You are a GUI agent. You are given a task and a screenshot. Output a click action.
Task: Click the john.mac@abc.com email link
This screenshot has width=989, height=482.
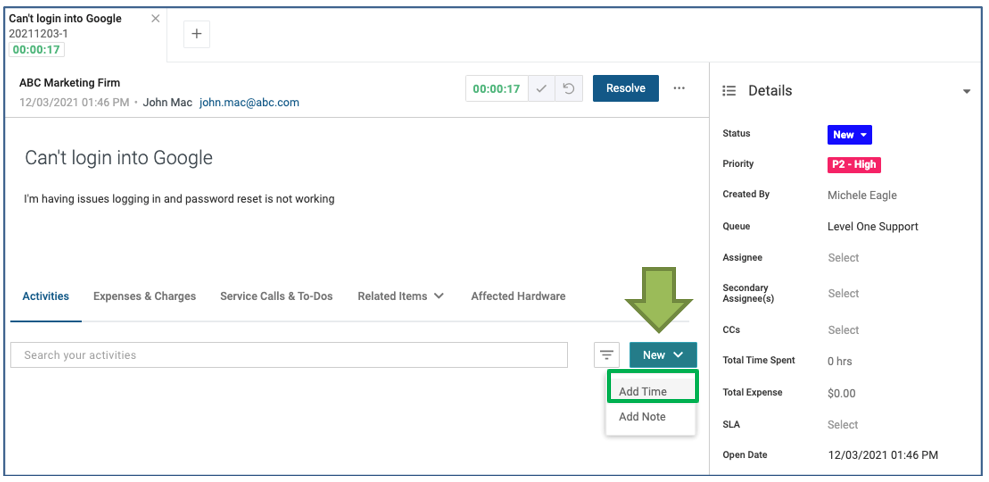[249, 102]
